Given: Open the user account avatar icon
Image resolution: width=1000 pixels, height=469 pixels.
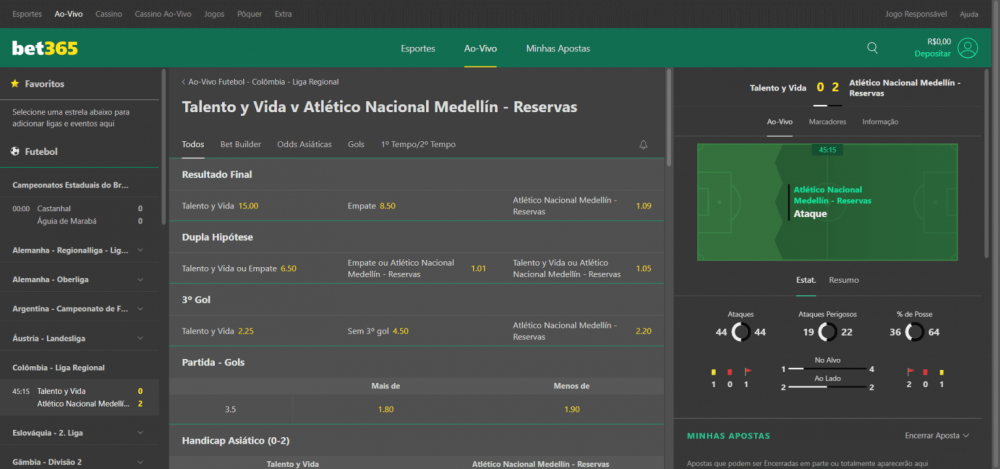Looking at the screenshot, I should pyautogui.click(x=967, y=48).
